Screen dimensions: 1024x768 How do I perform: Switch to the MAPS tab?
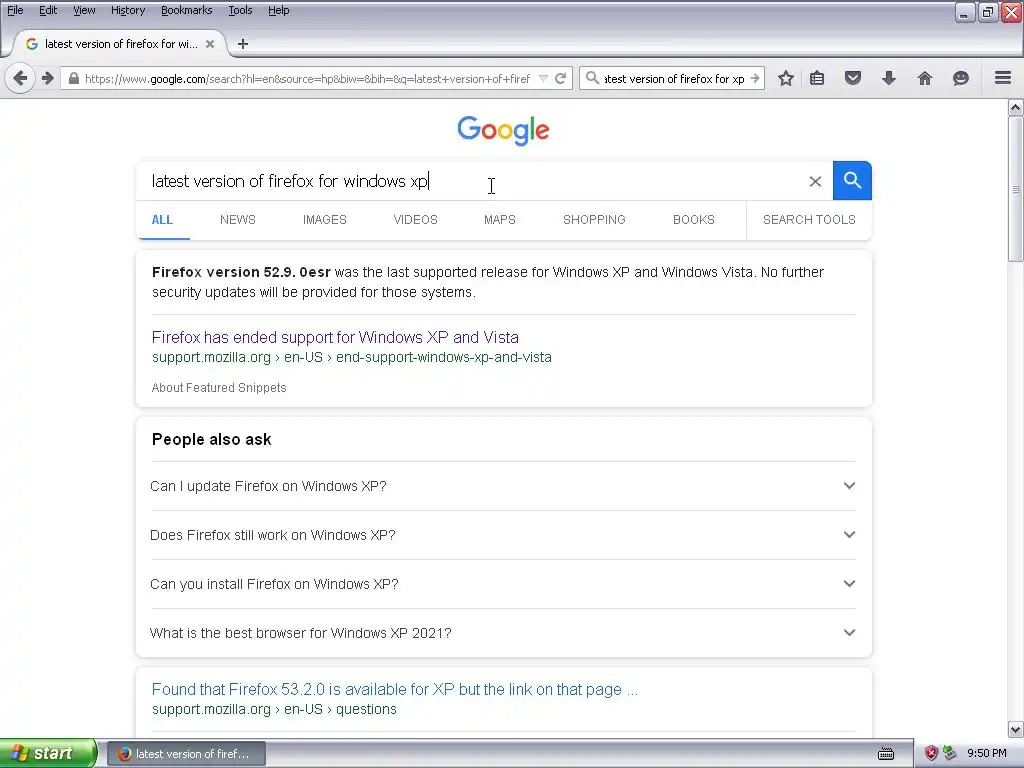coord(500,220)
